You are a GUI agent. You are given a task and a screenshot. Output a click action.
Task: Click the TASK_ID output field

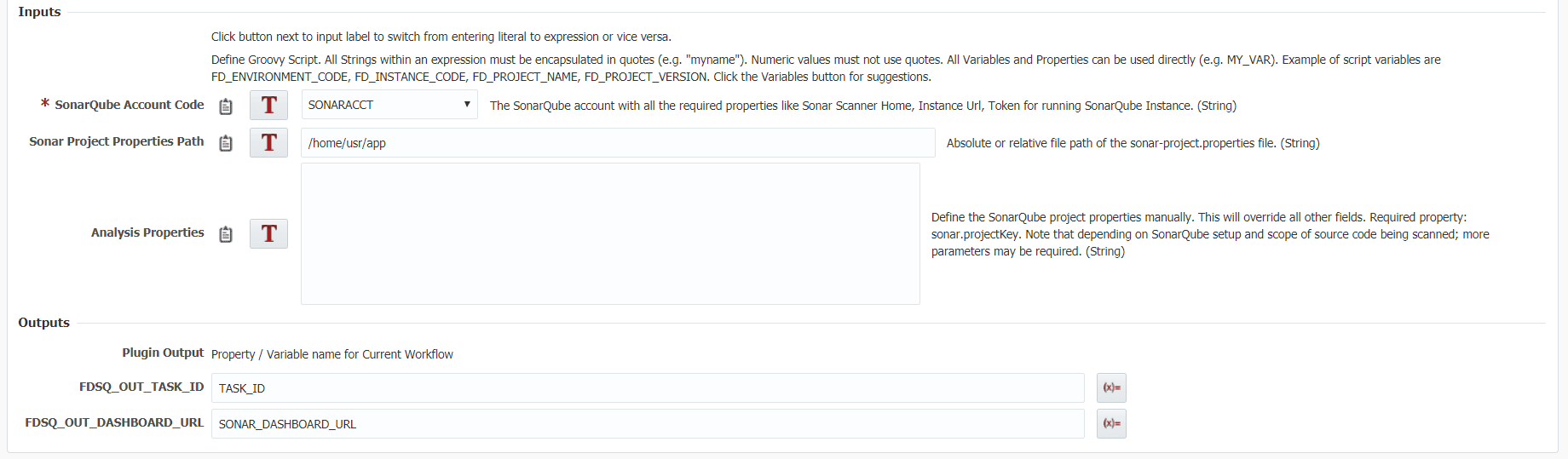pos(648,387)
